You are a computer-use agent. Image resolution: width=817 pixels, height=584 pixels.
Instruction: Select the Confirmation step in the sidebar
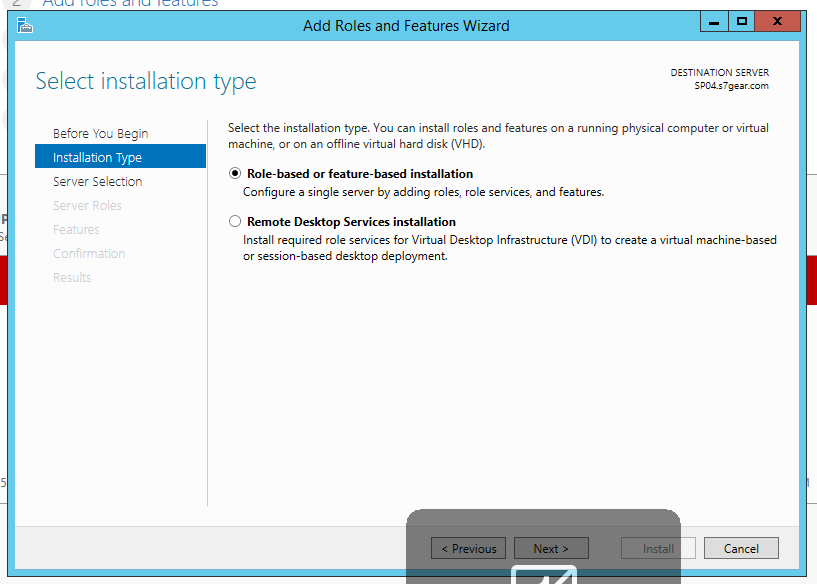pos(89,254)
